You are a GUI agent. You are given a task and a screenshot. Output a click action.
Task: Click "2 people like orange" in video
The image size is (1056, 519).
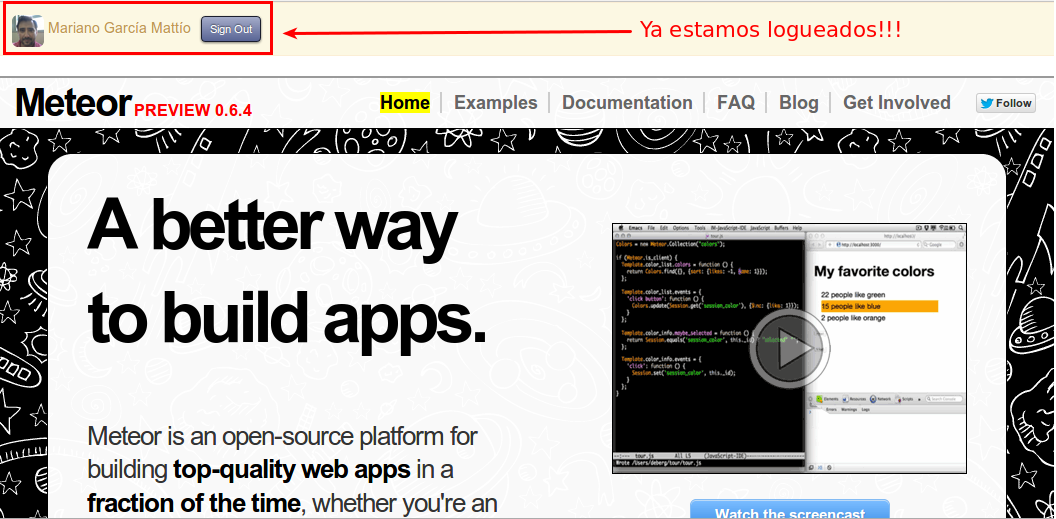click(853, 318)
